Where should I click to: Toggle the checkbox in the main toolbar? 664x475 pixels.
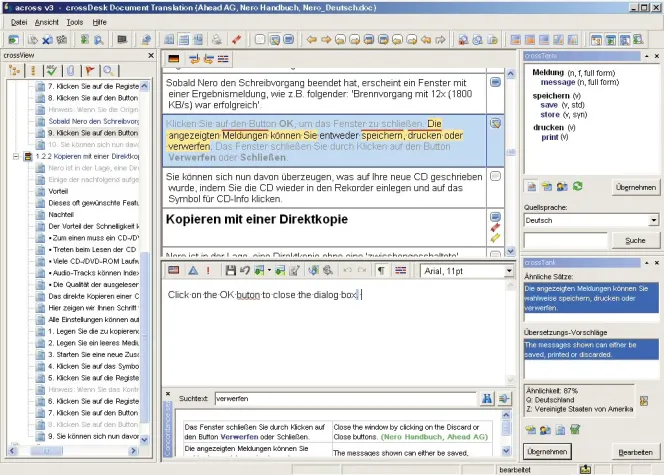coord(260,40)
